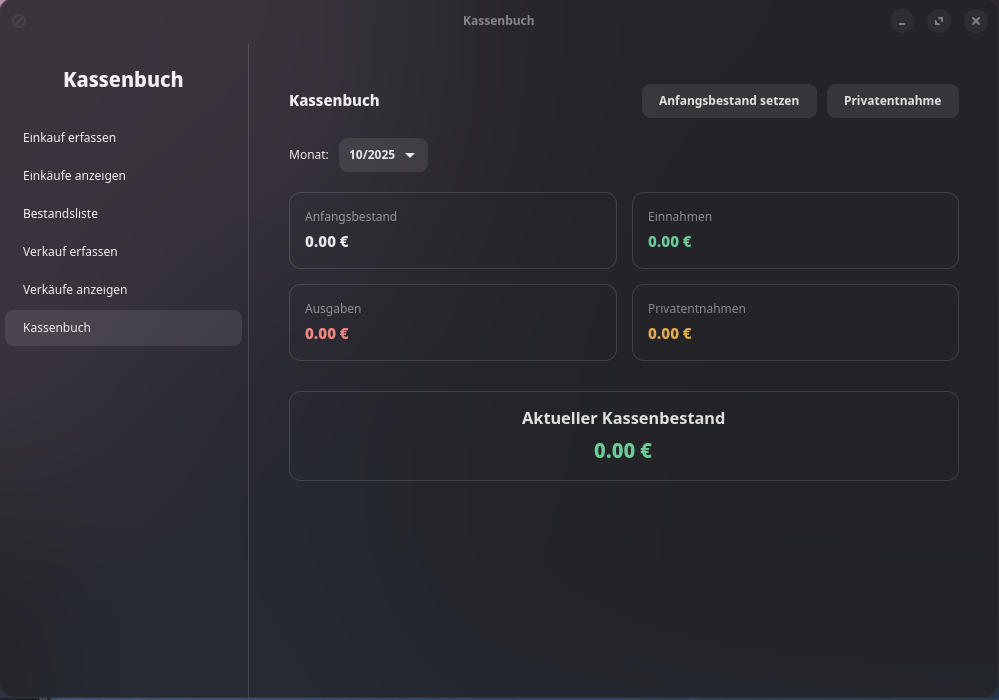Screen dimensions: 999x700
Task: Click the Kassenbuch title in the window title bar
Action: click(498, 21)
